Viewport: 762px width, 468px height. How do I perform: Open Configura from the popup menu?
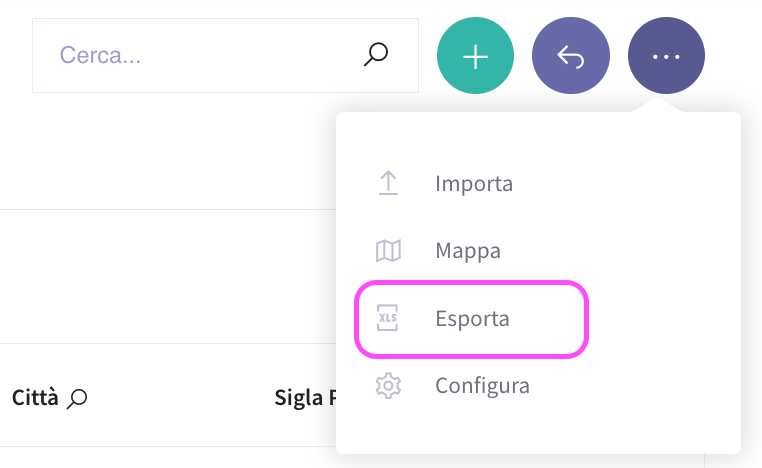[482, 385]
